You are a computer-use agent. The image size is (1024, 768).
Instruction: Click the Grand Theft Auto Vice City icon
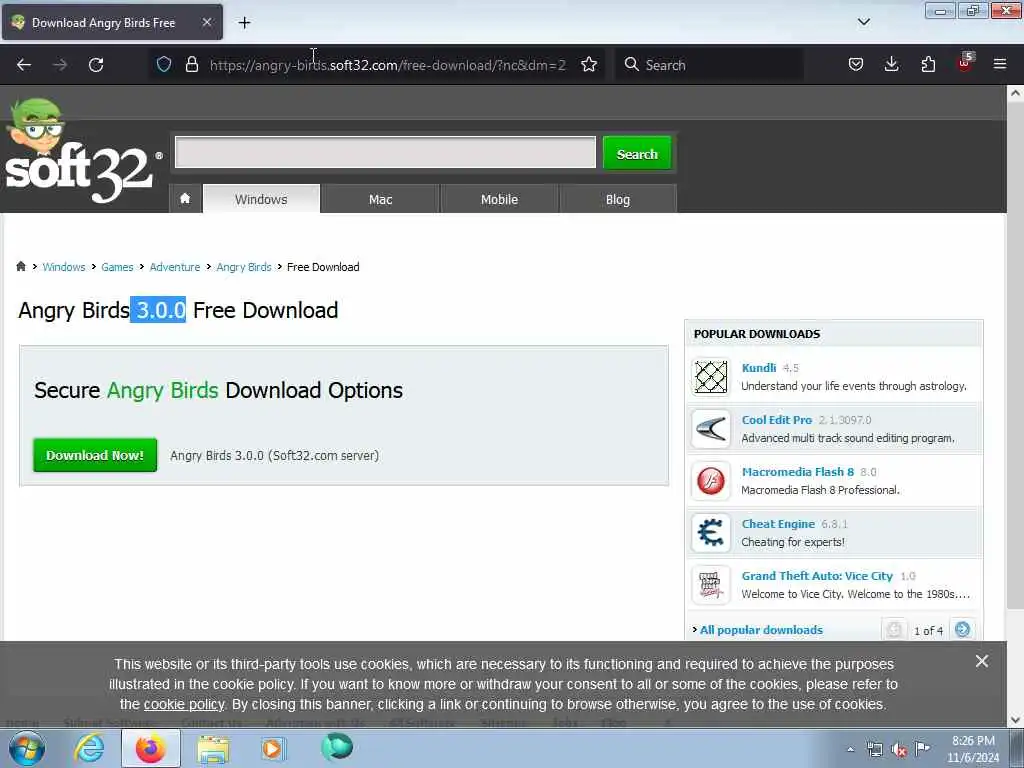[711, 585]
